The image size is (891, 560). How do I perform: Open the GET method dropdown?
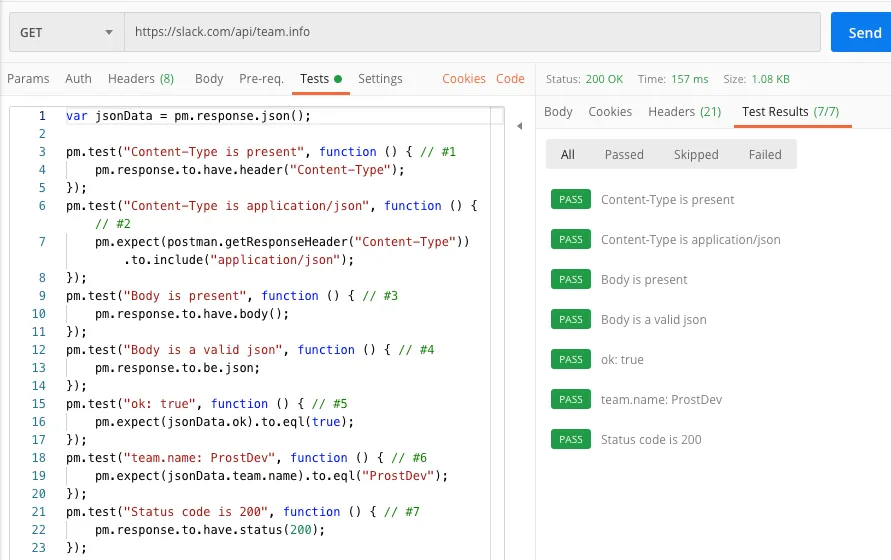66,32
